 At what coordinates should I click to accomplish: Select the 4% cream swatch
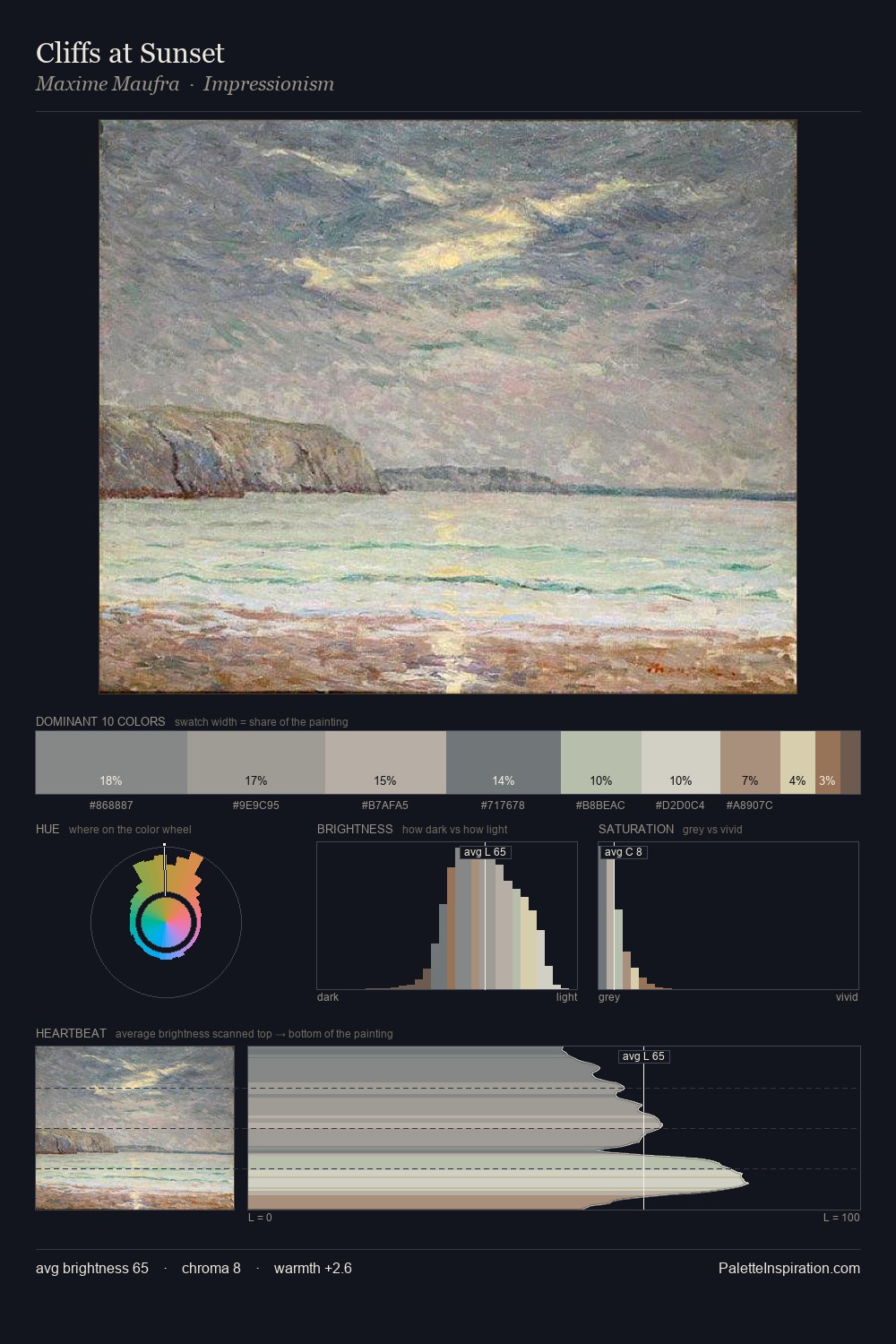[x=797, y=762]
